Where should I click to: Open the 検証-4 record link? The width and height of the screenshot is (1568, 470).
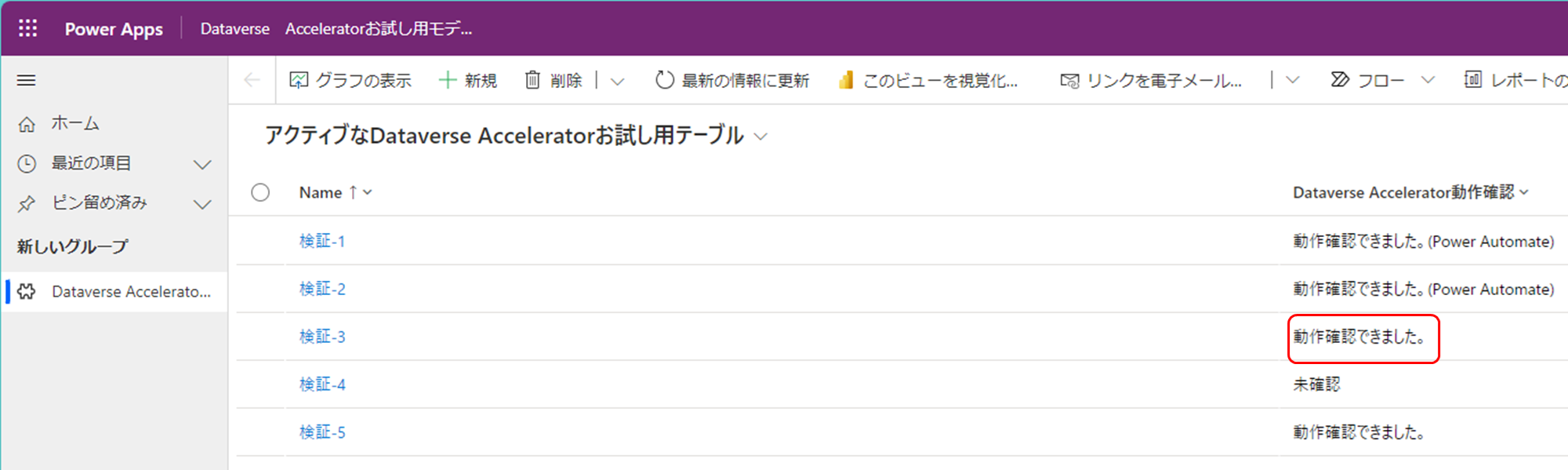click(x=322, y=384)
